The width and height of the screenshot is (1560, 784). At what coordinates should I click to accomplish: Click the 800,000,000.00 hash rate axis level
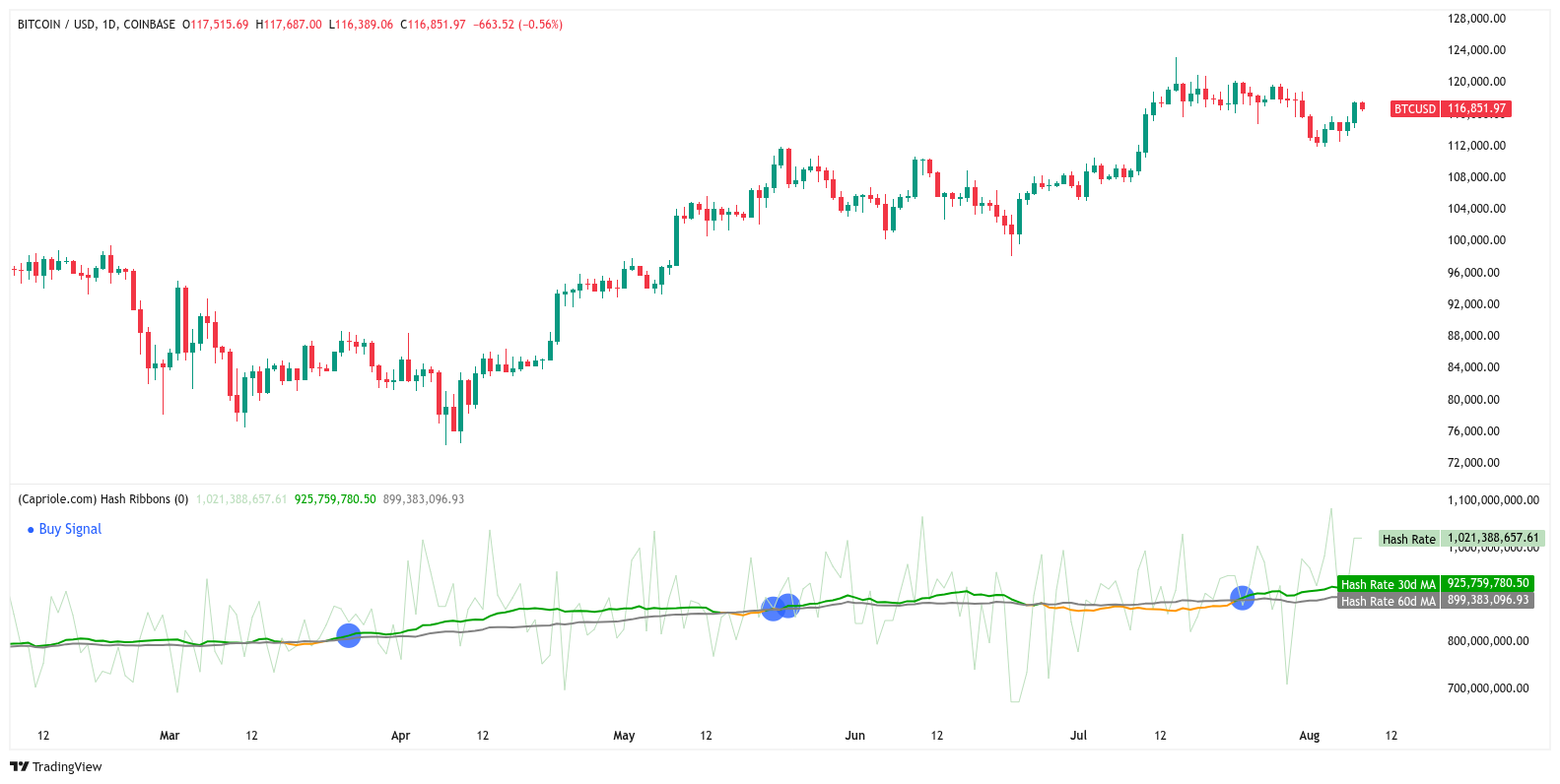click(x=1488, y=641)
